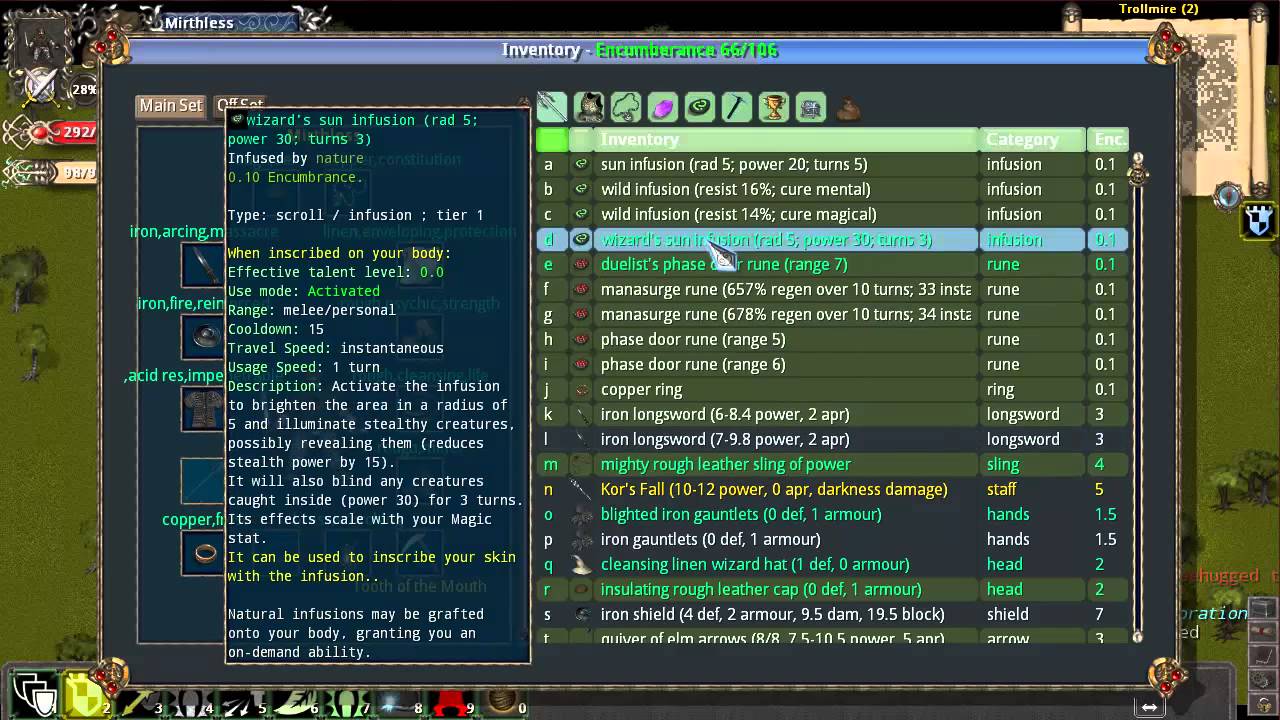Sort list by Inventory column header
Image resolution: width=1280 pixels, height=720 pixels.
[787, 139]
